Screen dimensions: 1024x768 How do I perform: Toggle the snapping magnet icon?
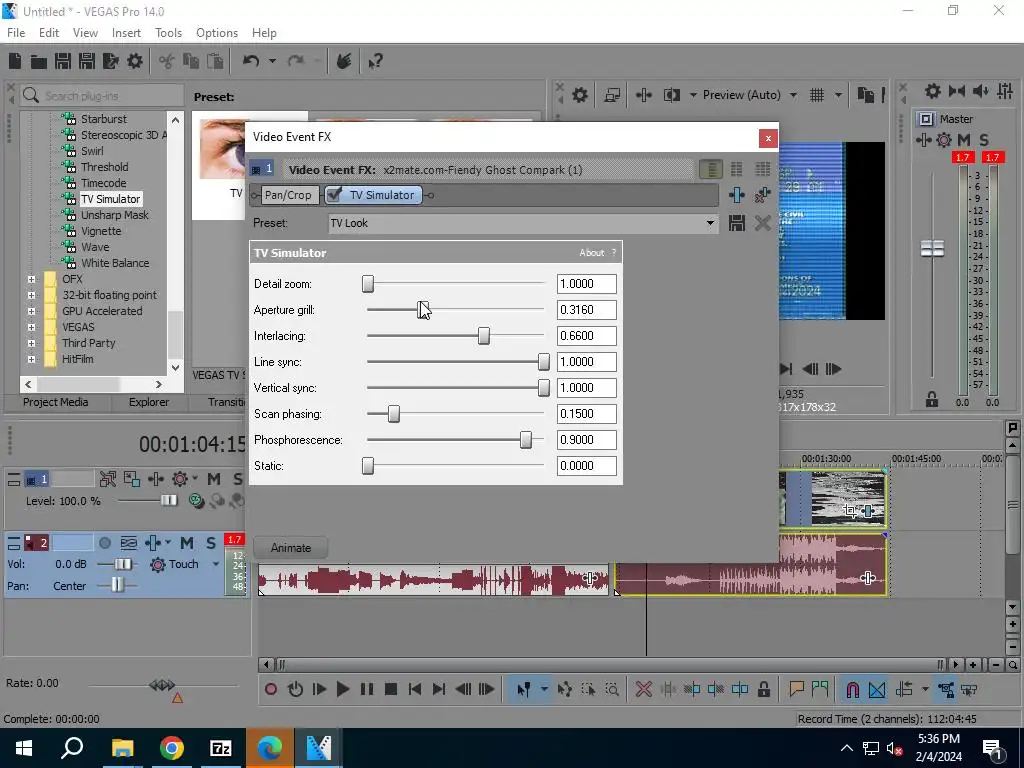(x=852, y=689)
